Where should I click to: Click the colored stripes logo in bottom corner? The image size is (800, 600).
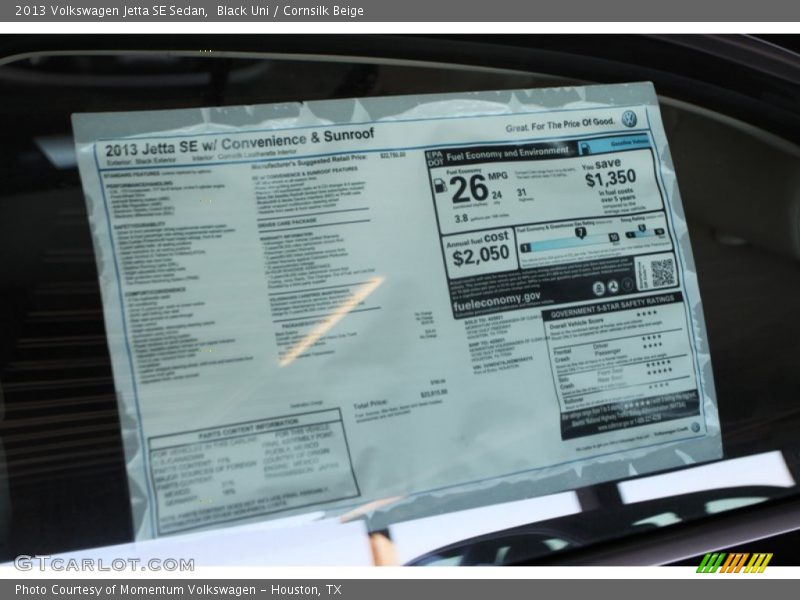734,562
